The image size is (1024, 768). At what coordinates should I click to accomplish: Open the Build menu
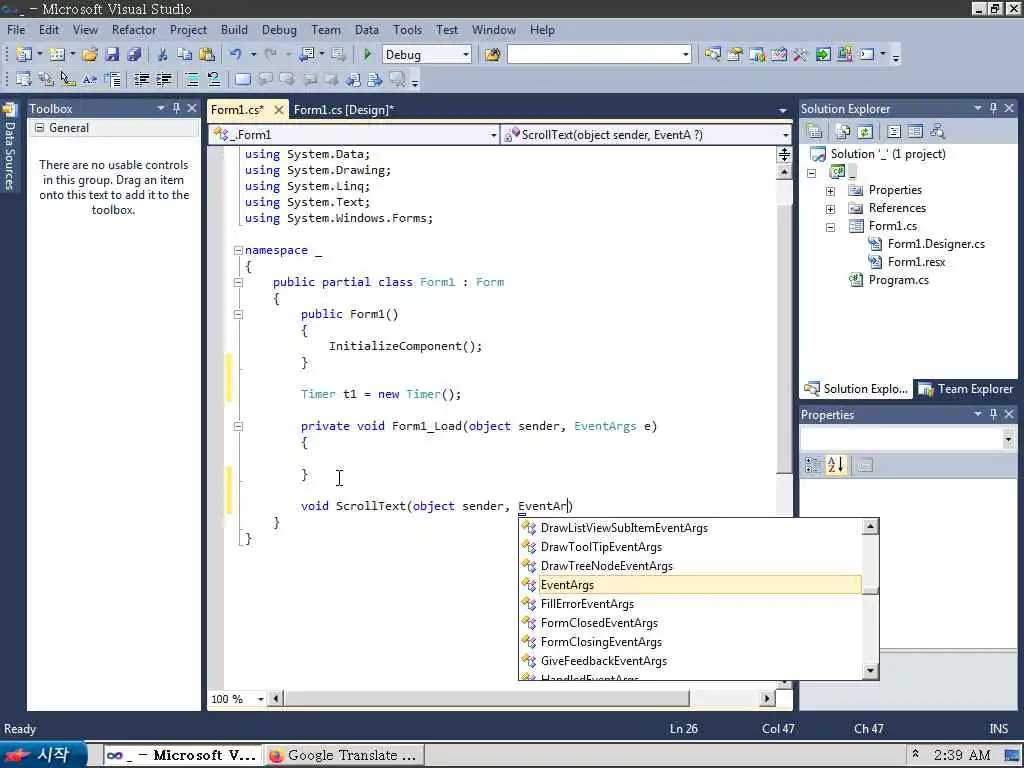(x=234, y=30)
